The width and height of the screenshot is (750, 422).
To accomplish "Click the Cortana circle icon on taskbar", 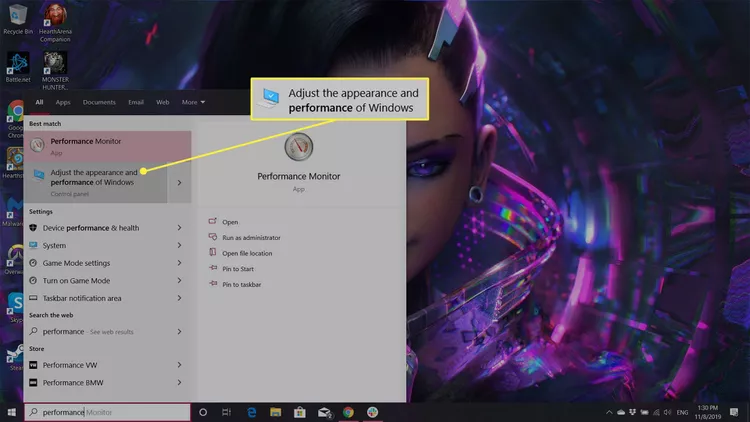I will coord(203,412).
